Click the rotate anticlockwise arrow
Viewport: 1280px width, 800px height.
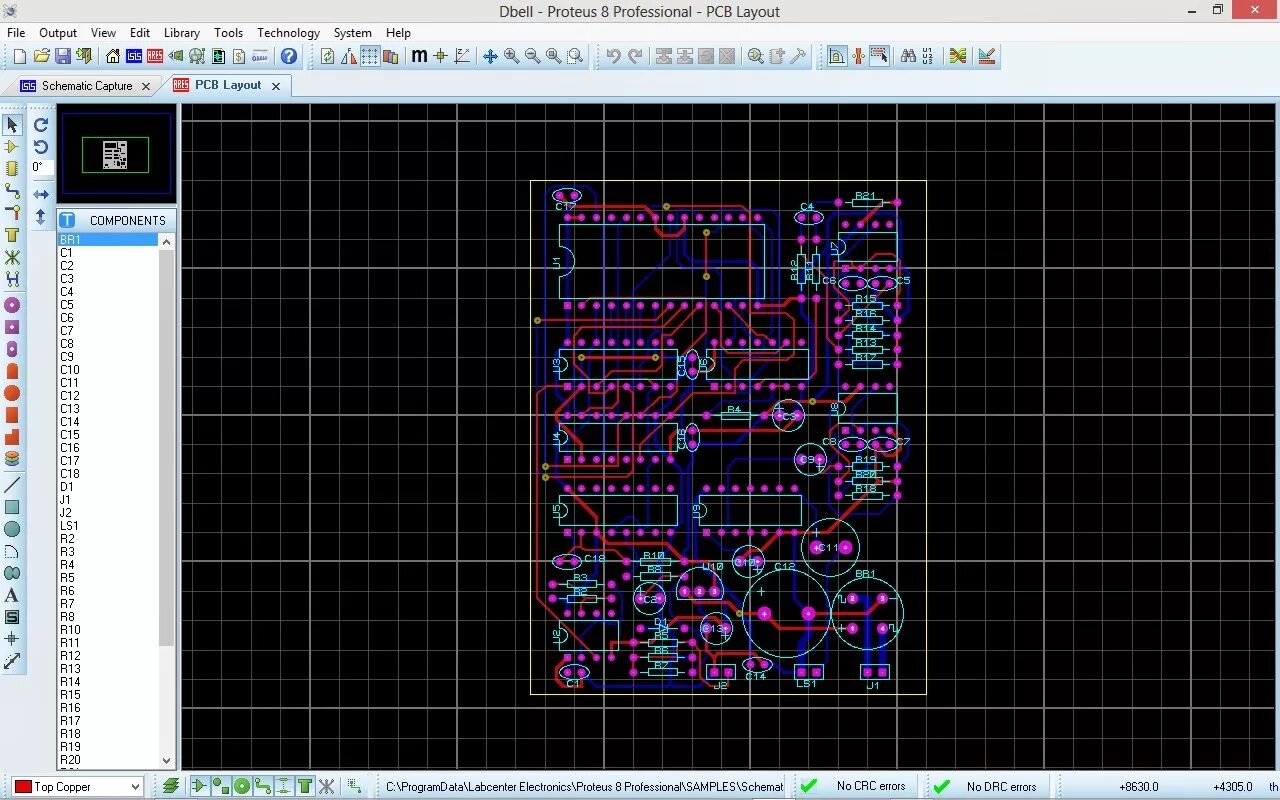[x=41, y=147]
